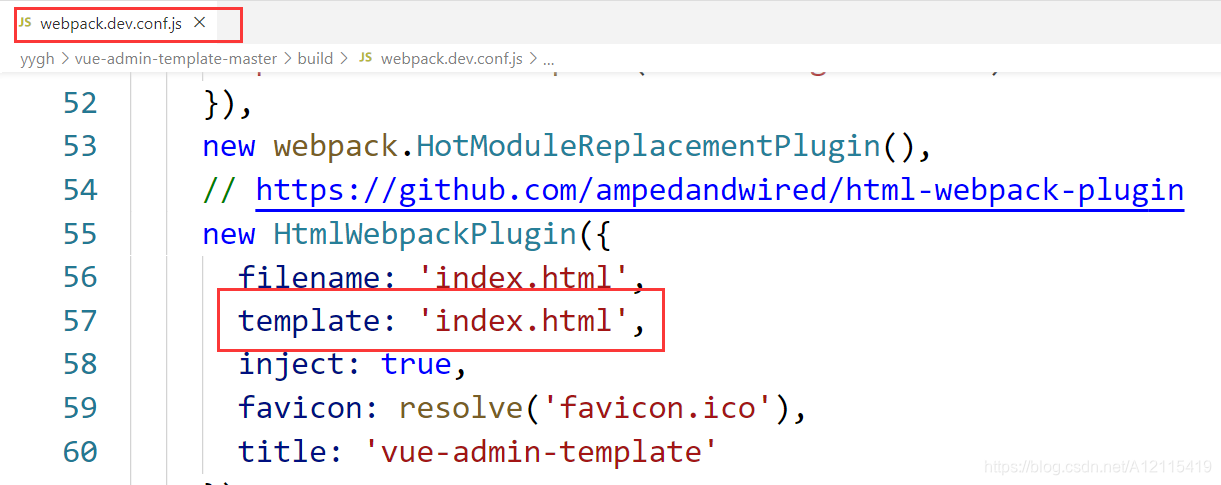Click the title property key

click(x=282, y=451)
